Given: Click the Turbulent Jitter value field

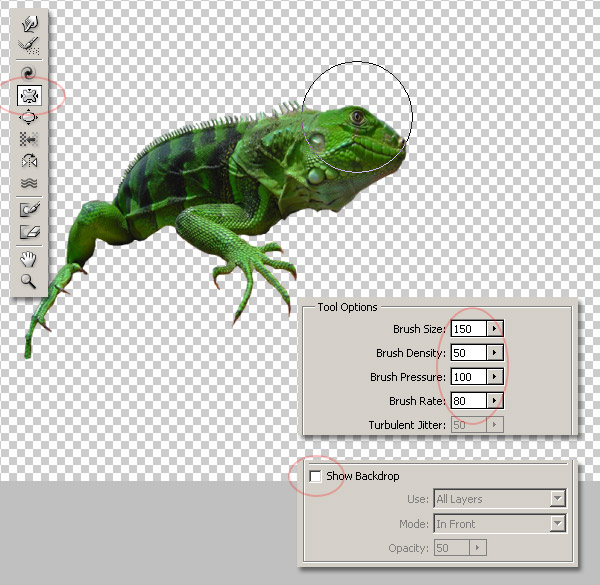Looking at the screenshot, I should pos(469,425).
